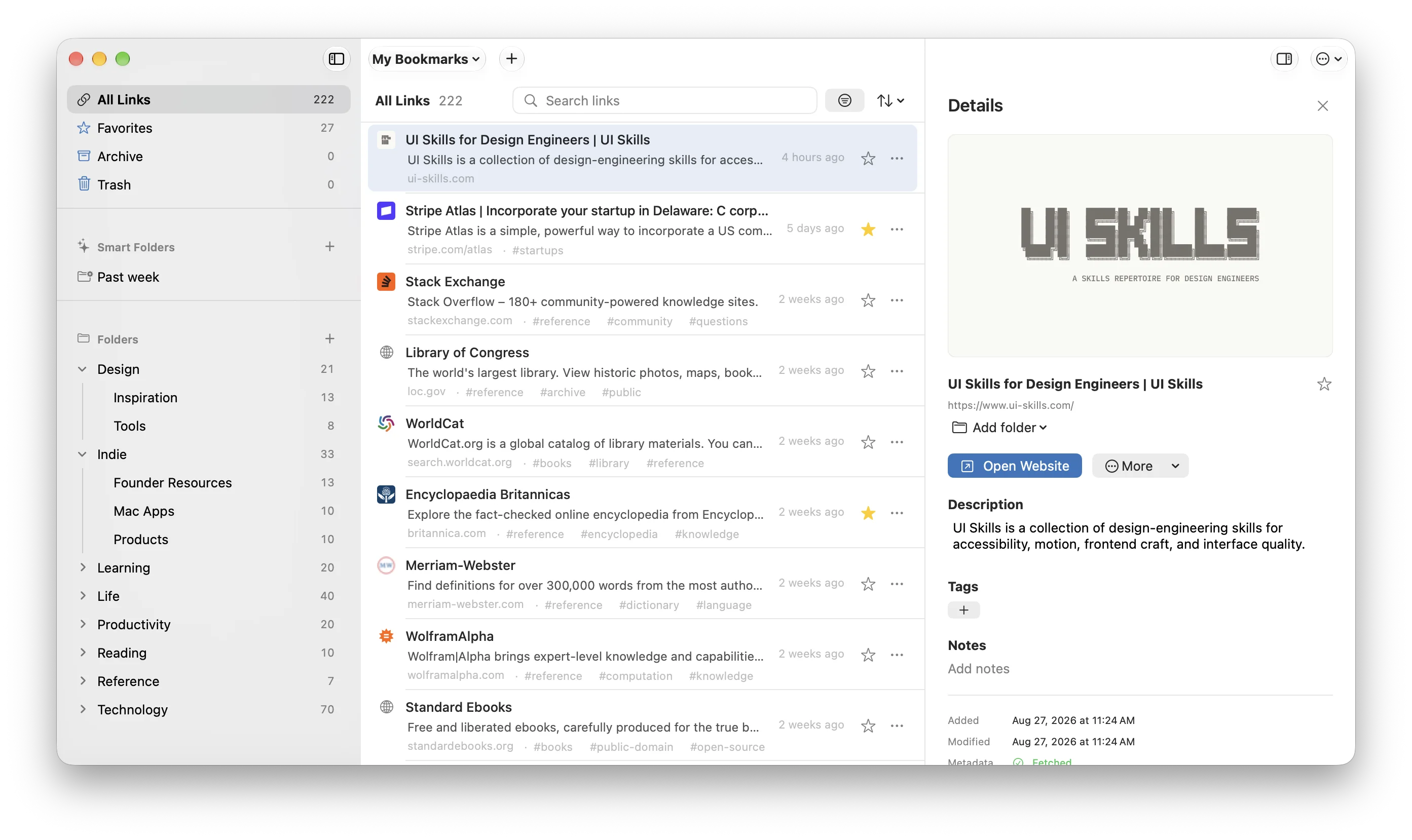
Task: Click the WorldCat favicon
Action: click(x=386, y=424)
